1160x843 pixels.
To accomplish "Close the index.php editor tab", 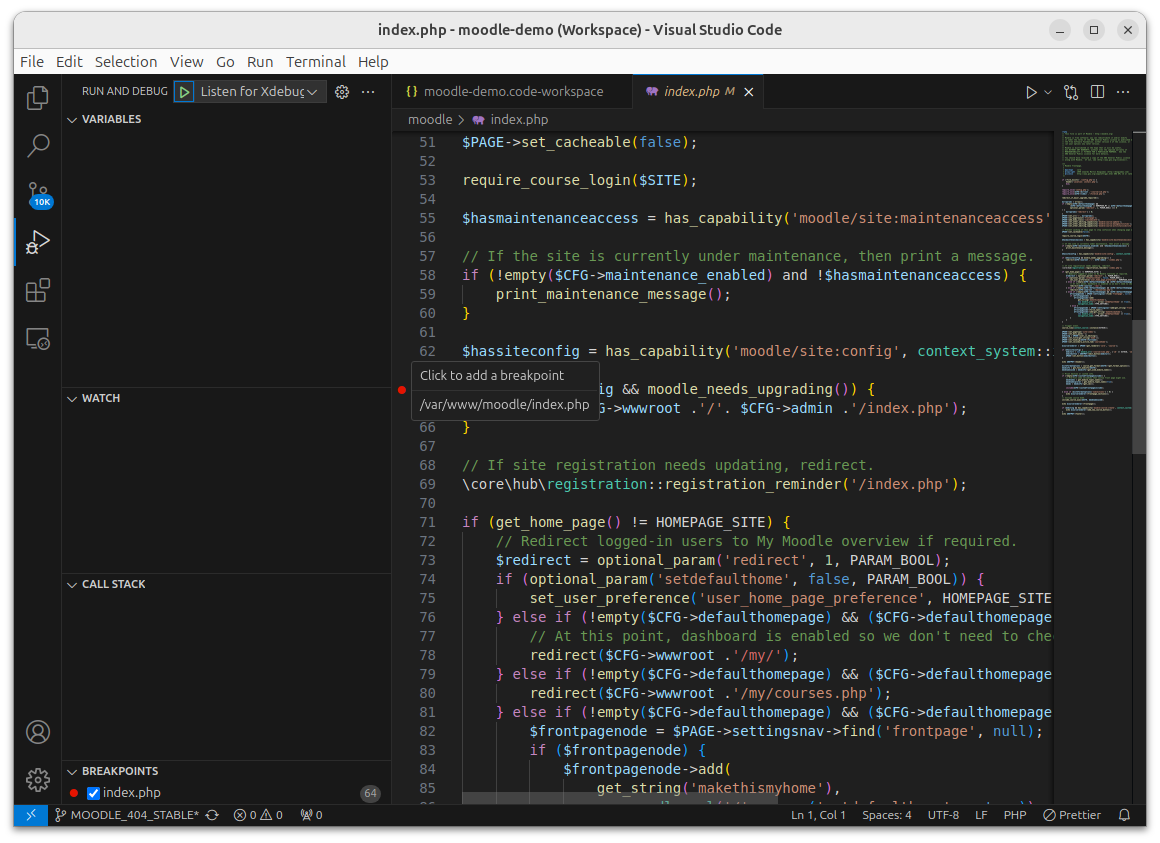I will [x=749, y=92].
